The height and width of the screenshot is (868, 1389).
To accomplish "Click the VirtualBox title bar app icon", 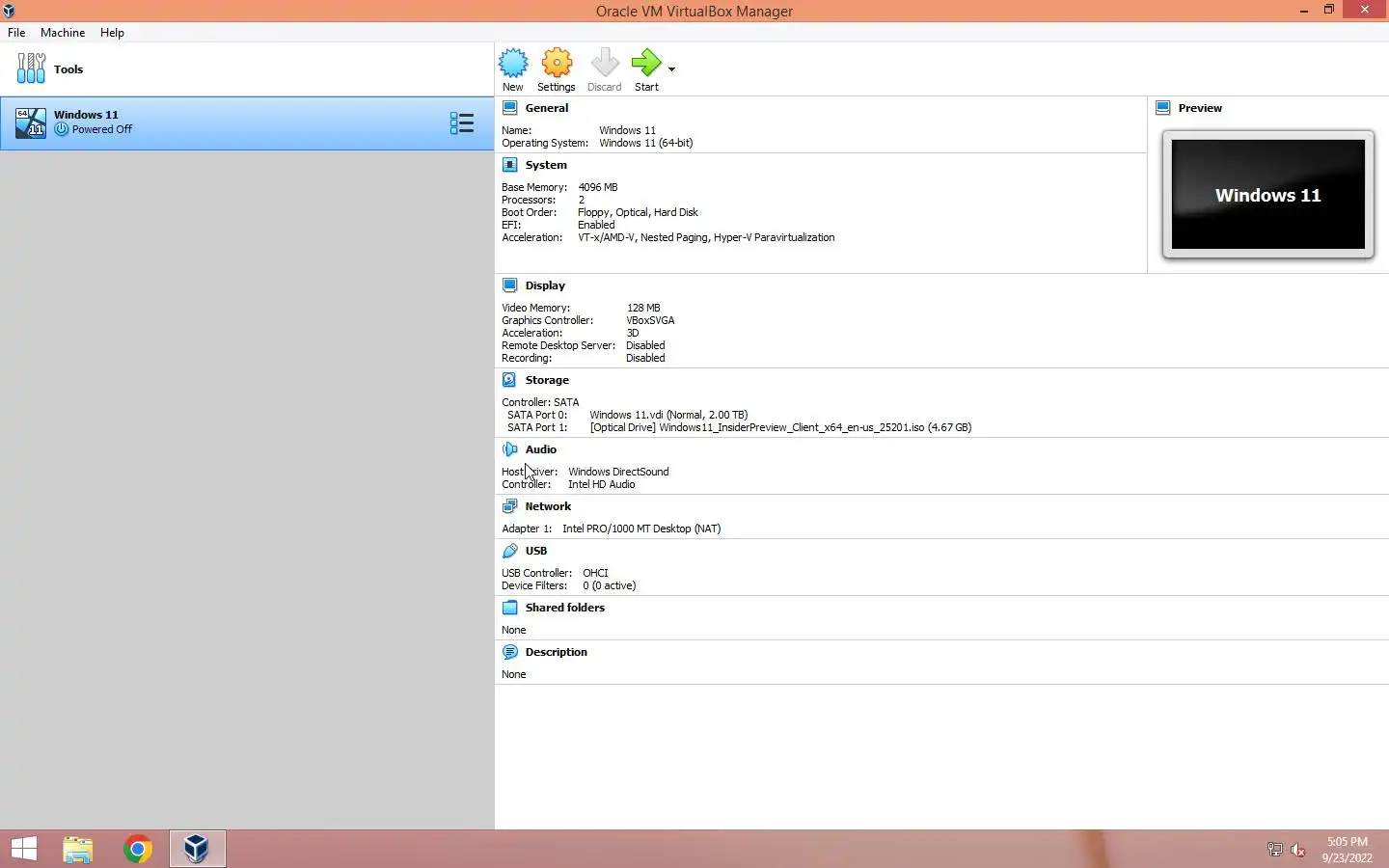I will pos(9,11).
